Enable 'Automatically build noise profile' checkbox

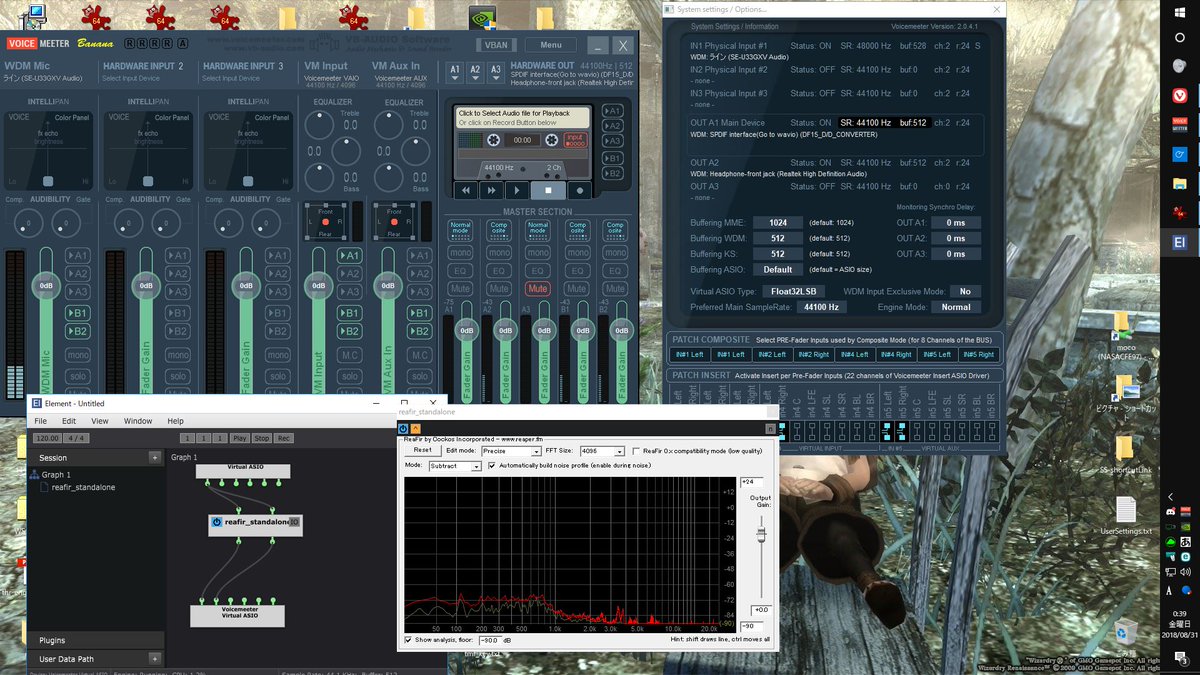pyautogui.click(x=491, y=463)
